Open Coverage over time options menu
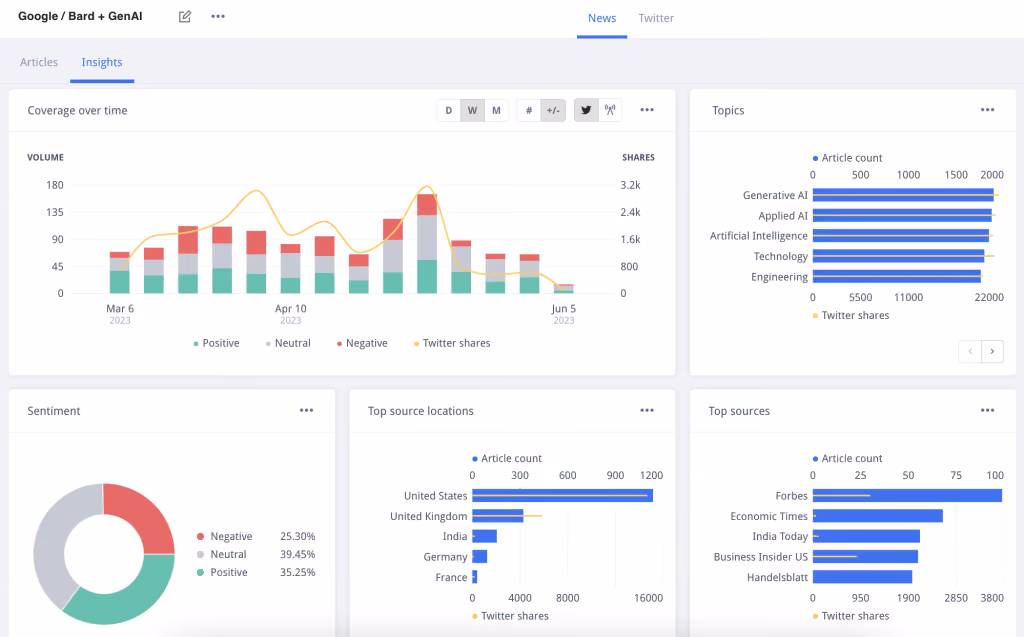 tap(647, 110)
